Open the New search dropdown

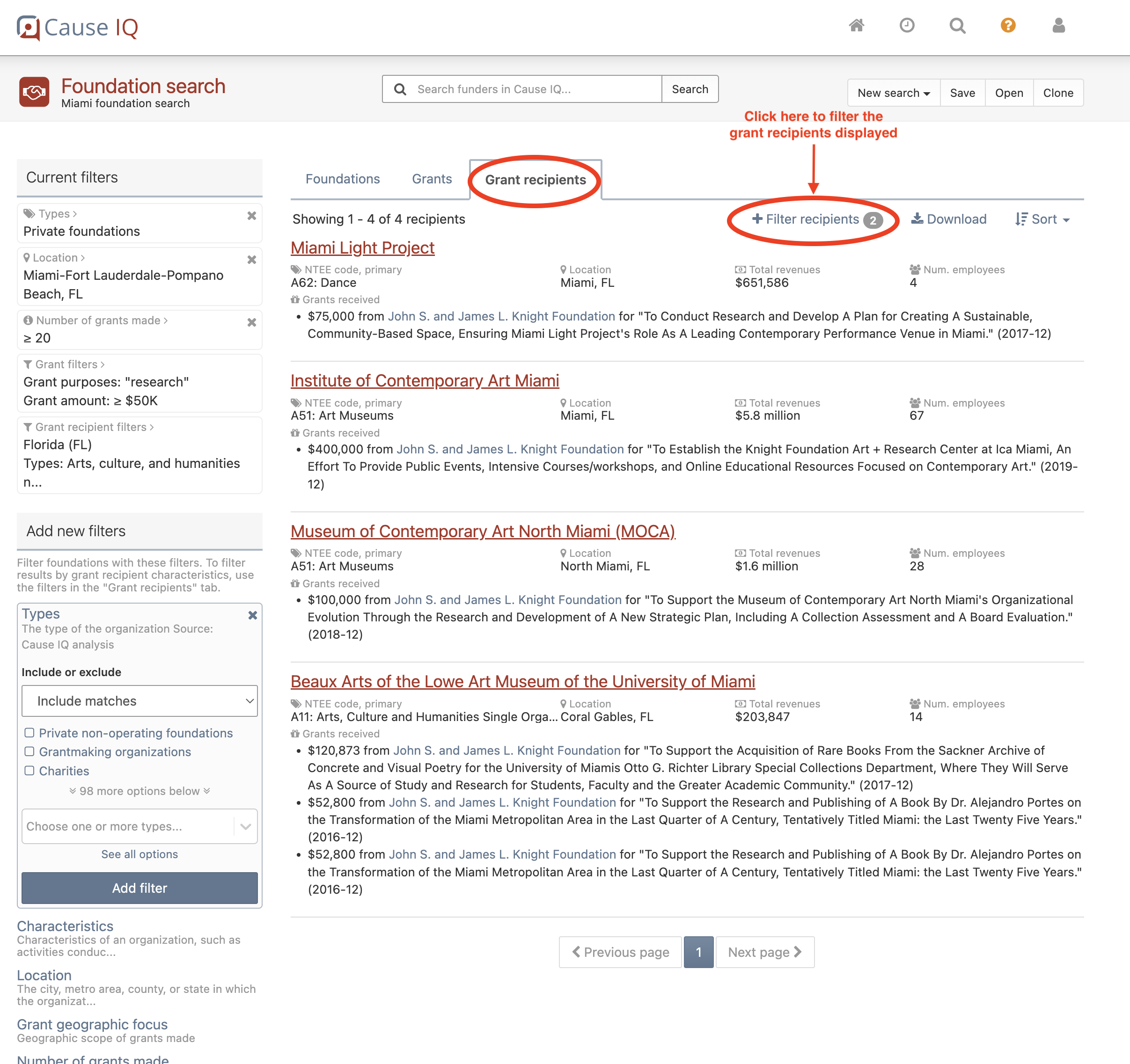tap(893, 92)
